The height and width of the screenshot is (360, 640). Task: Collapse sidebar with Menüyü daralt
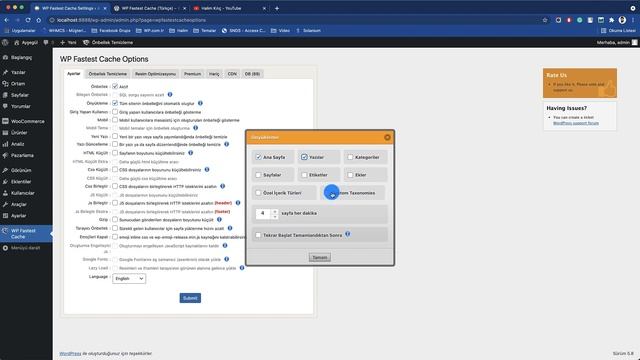point(26,248)
